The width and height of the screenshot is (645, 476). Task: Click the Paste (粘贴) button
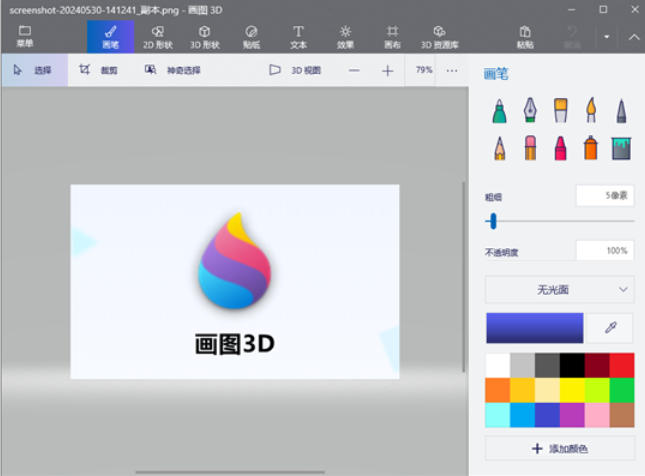[525, 37]
